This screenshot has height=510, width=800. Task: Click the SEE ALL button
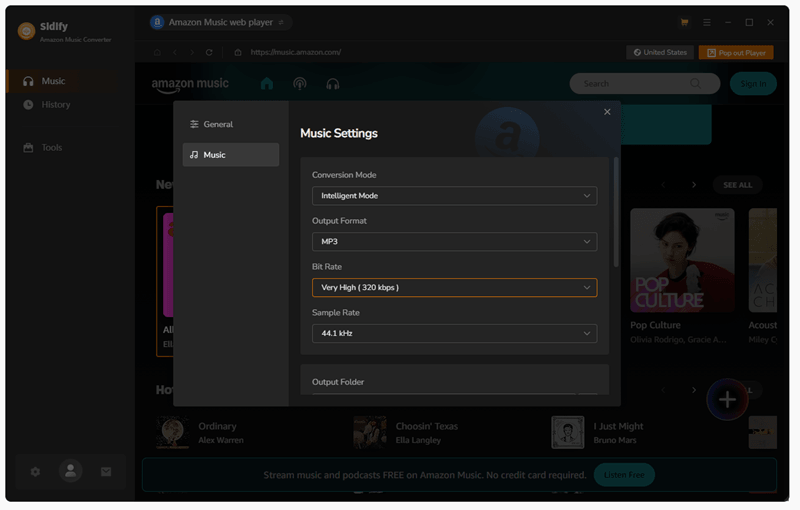pyautogui.click(x=738, y=185)
